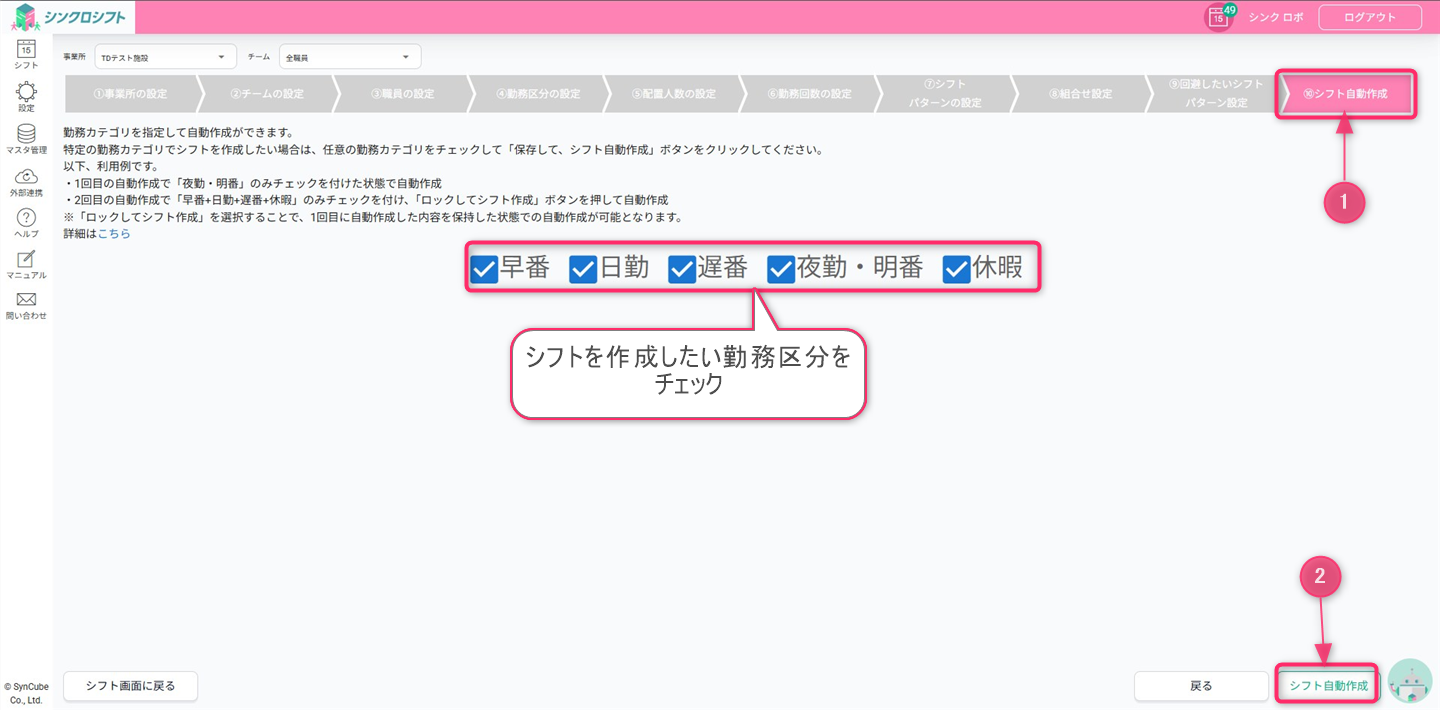Click the calendar notification icon with badge 49
The height and width of the screenshot is (710, 1440).
tap(1219, 17)
